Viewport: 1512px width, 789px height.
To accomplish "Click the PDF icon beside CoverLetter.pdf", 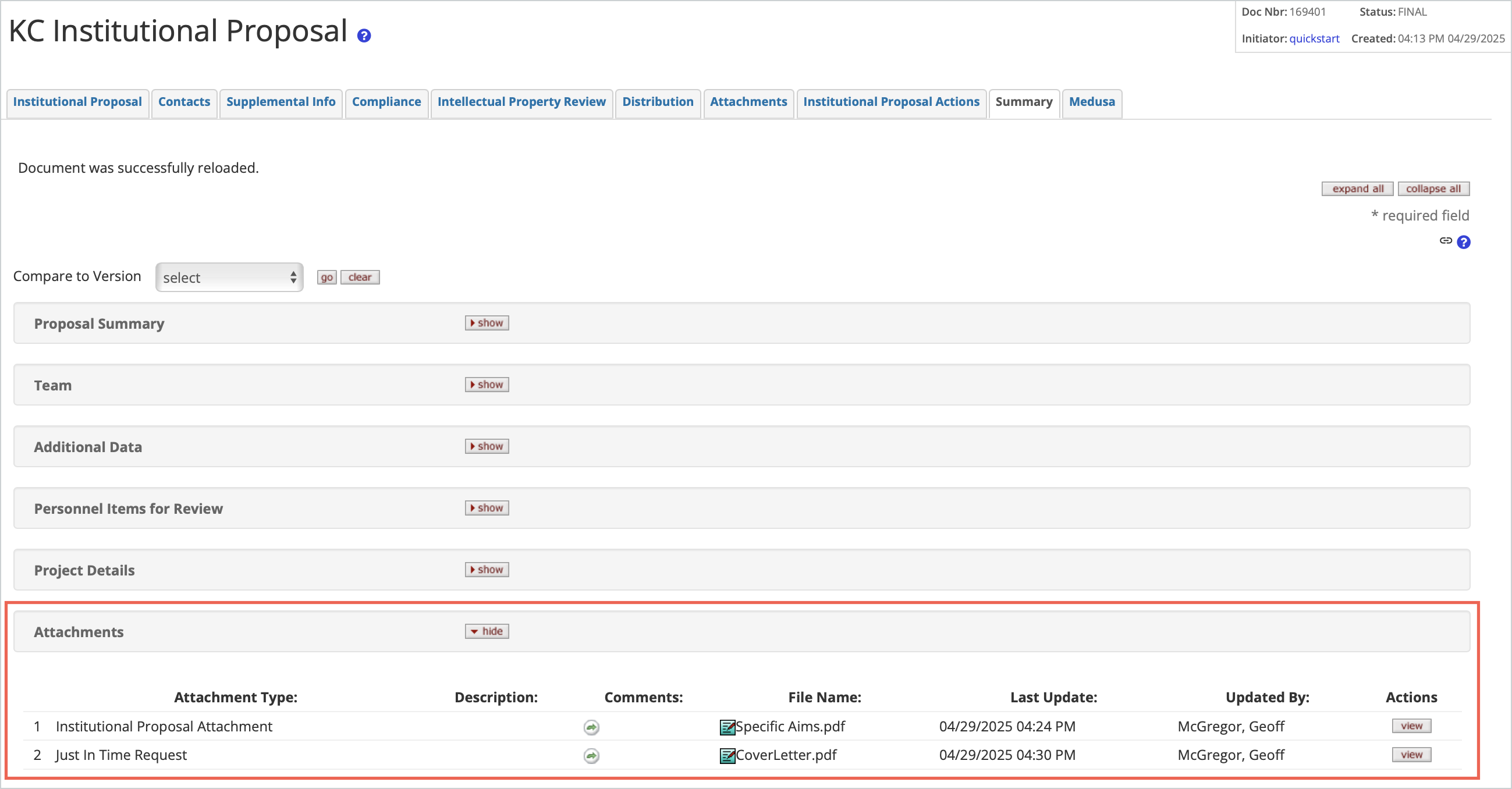I will tap(728, 756).
